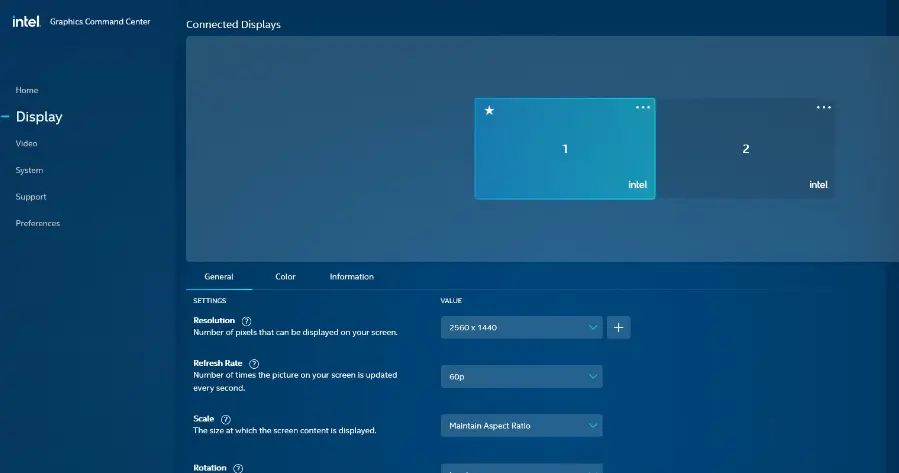
Task: Open display 1 three-dot options menu
Action: click(643, 107)
